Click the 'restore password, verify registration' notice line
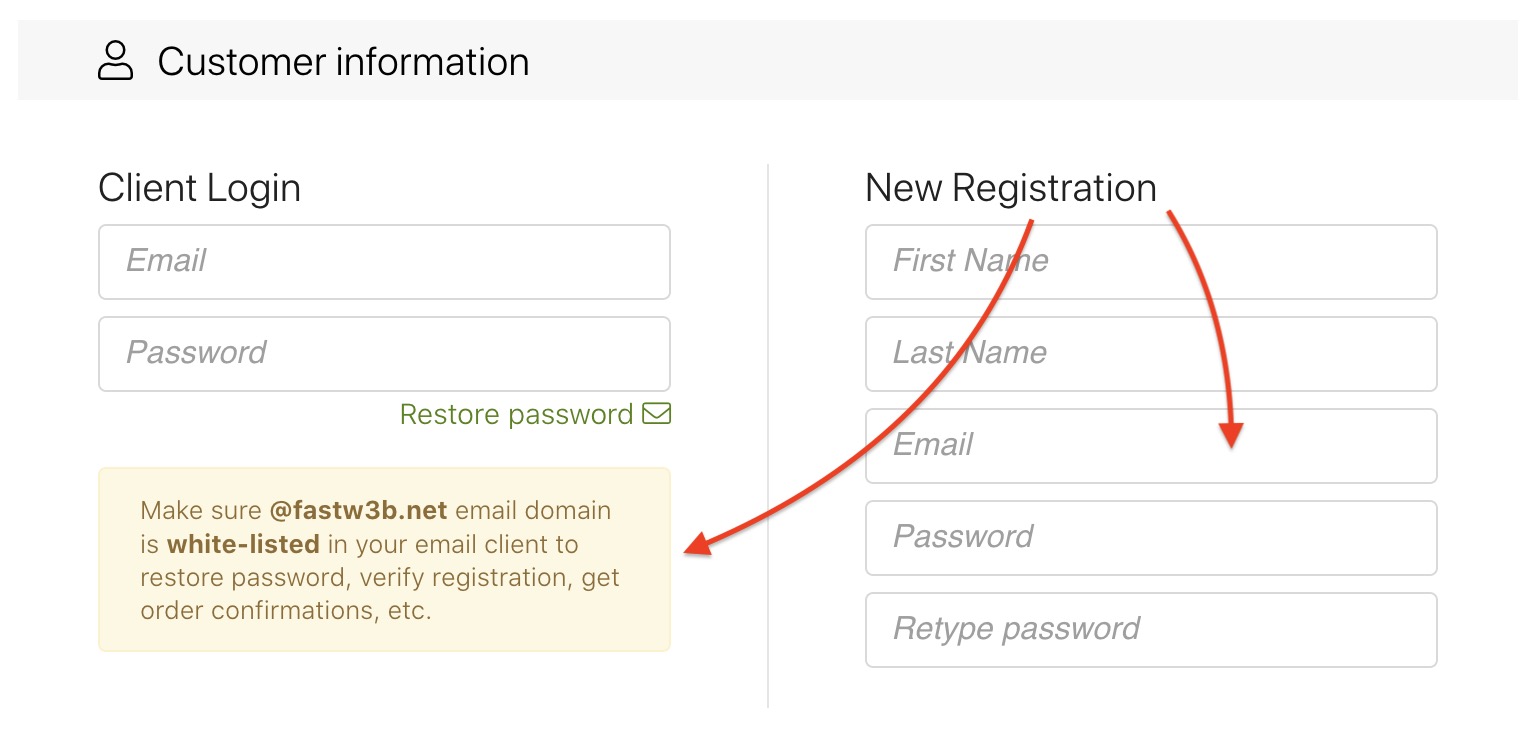The image size is (1534, 738). [x=380, y=578]
